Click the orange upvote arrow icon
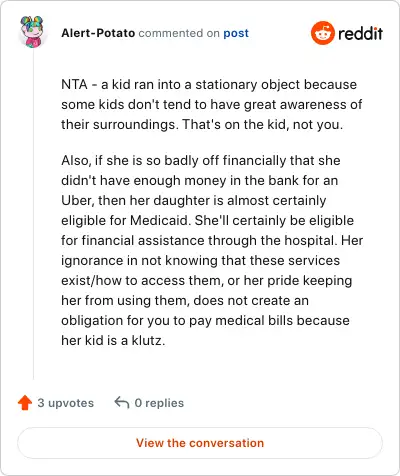400x476 pixels. (25, 403)
